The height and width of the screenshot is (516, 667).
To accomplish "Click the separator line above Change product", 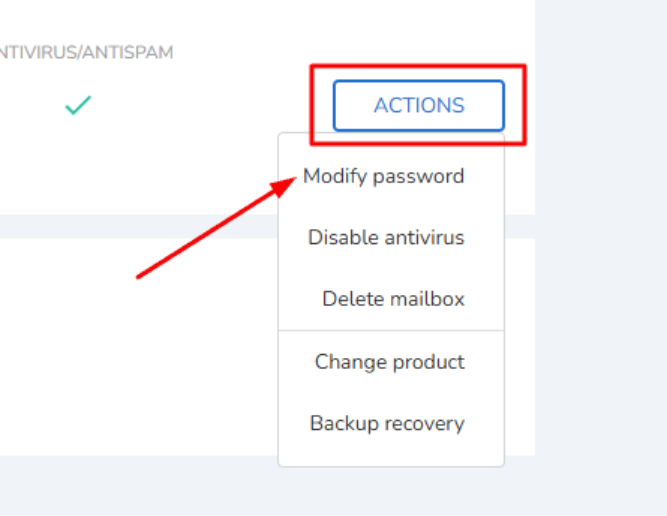I will coord(391,330).
